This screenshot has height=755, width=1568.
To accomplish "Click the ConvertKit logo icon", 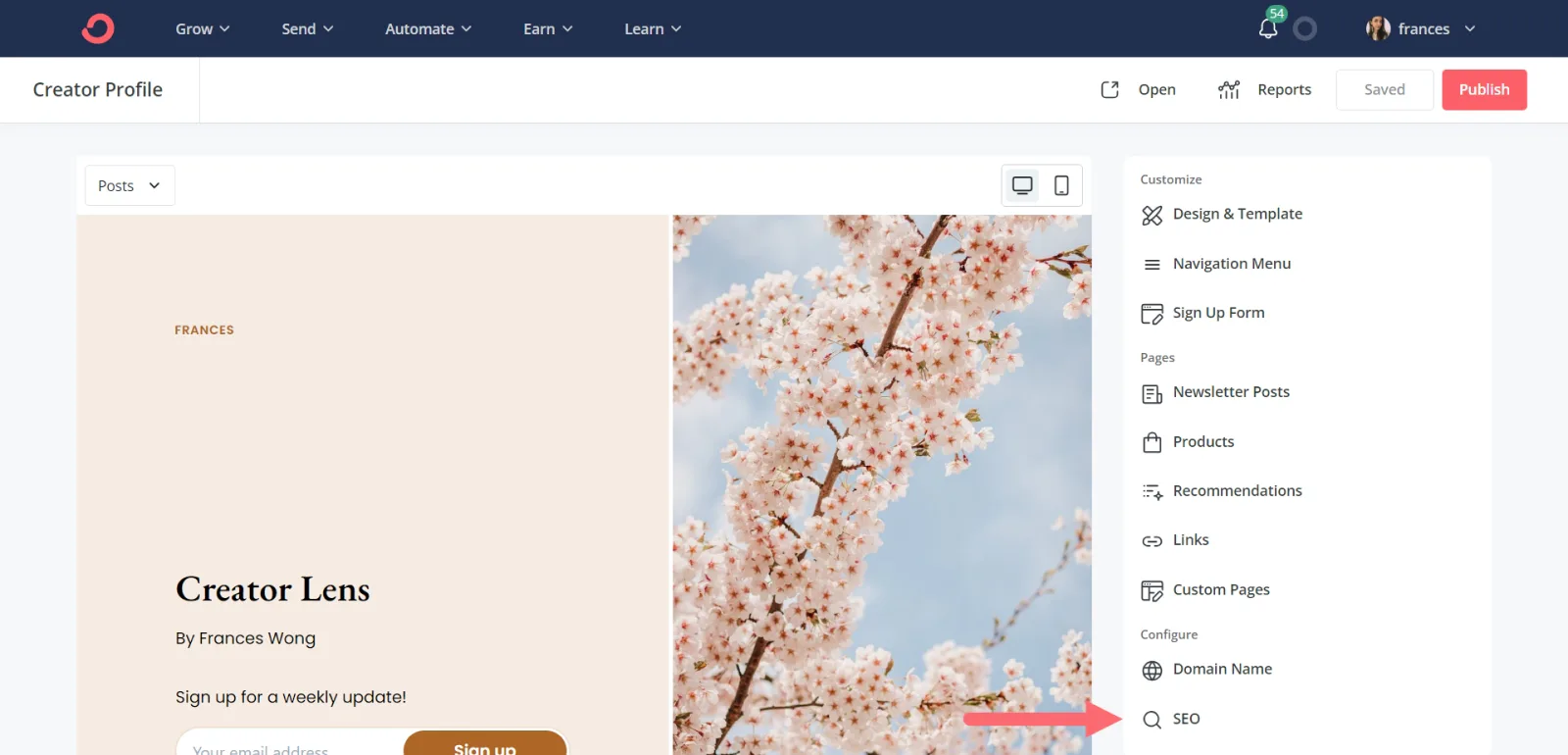I will click(98, 28).
